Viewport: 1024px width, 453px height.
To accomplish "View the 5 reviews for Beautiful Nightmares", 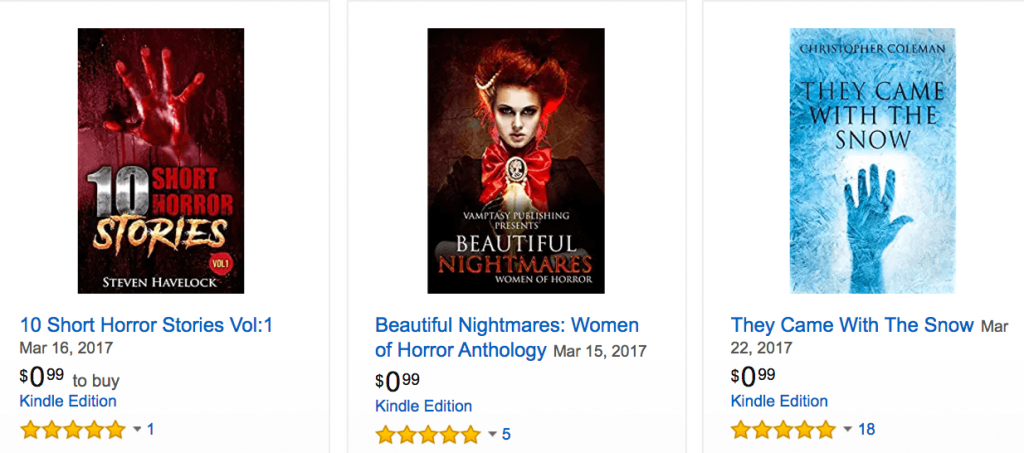I will [x=506, y=434].
